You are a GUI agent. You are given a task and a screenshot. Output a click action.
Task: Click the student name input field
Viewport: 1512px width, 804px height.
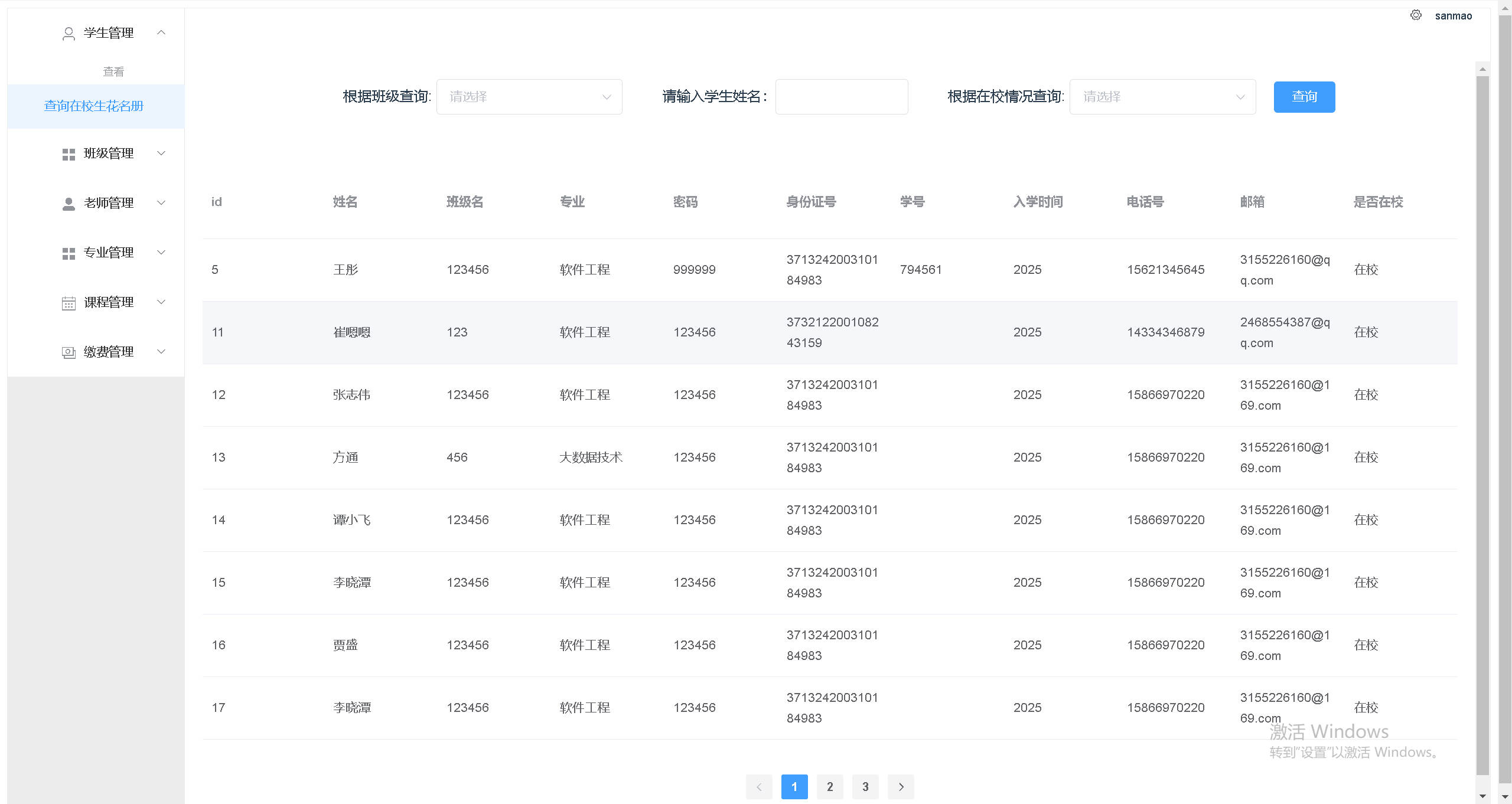[x=841, y=97]
